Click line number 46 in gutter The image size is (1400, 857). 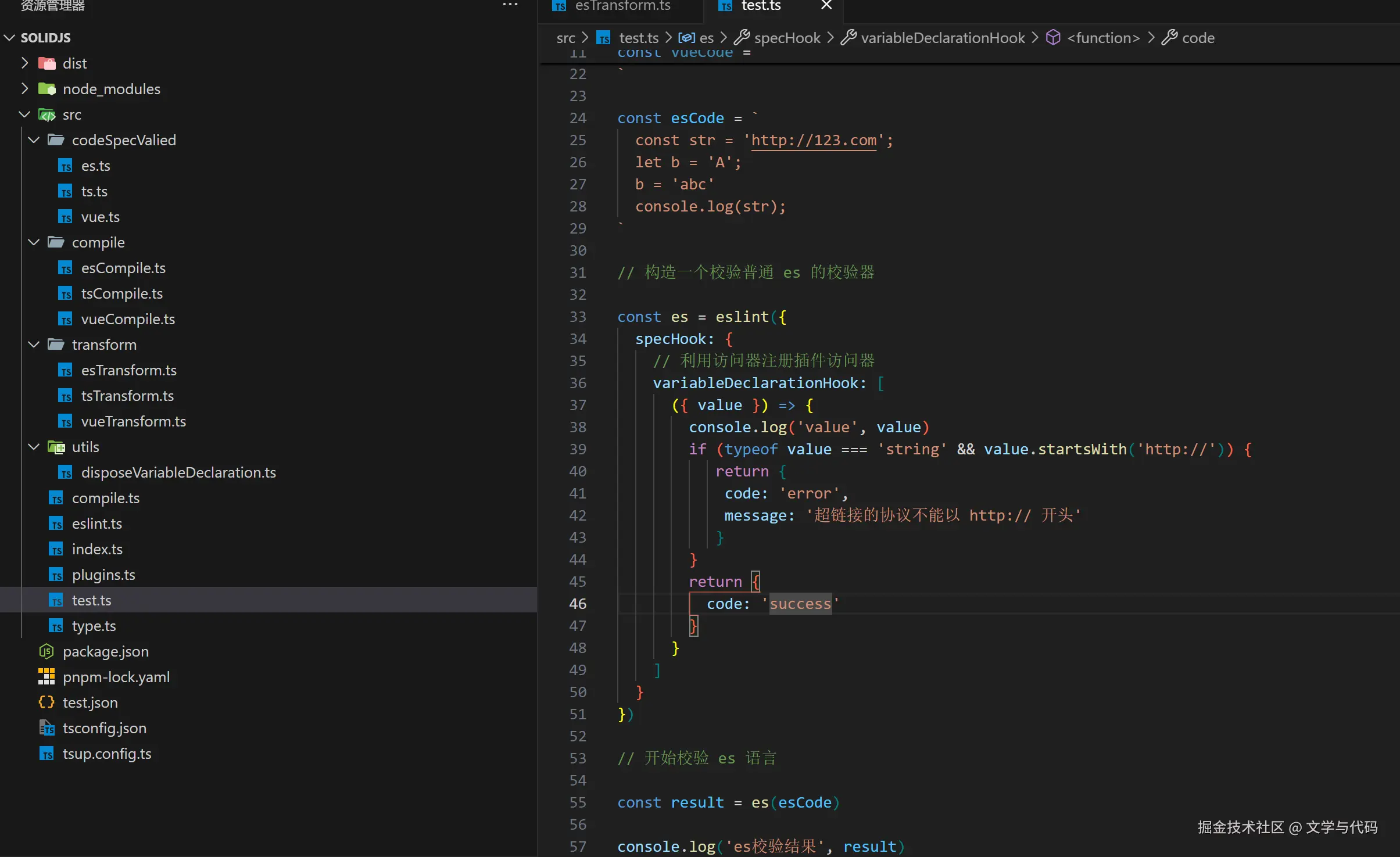578,604
